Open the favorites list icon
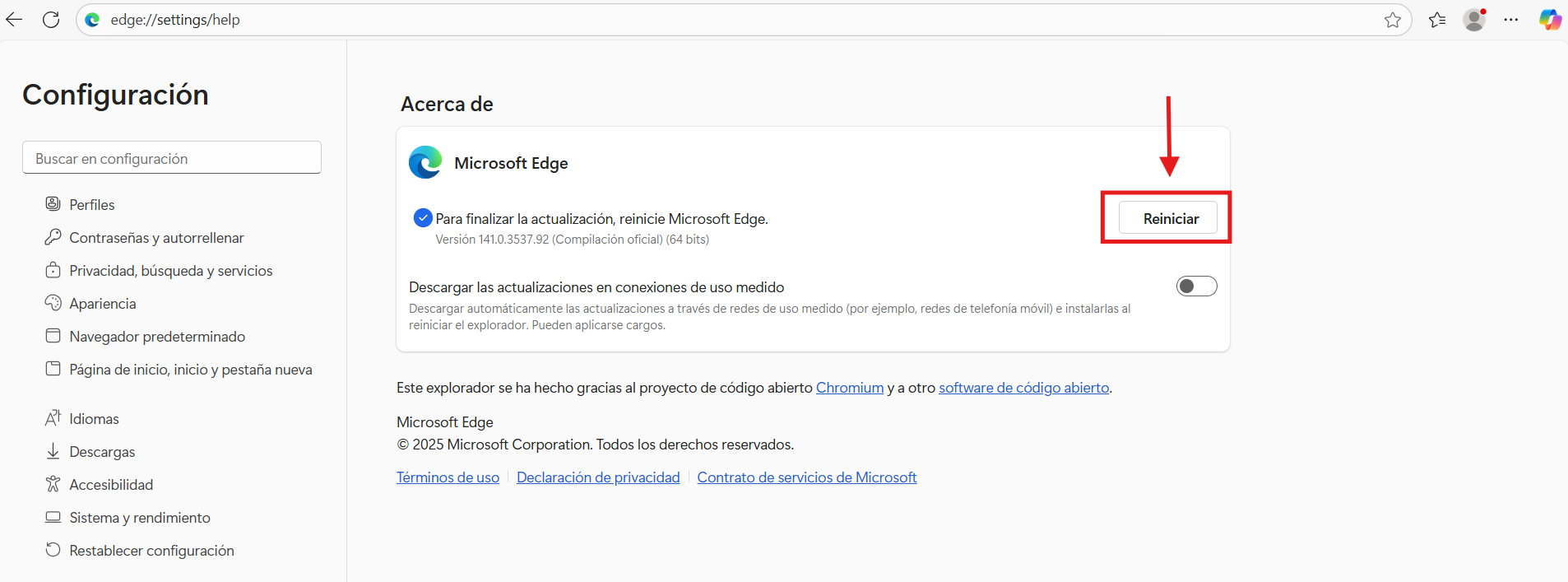This screenshot has height=582, width=1568. tap(1437, 20)
